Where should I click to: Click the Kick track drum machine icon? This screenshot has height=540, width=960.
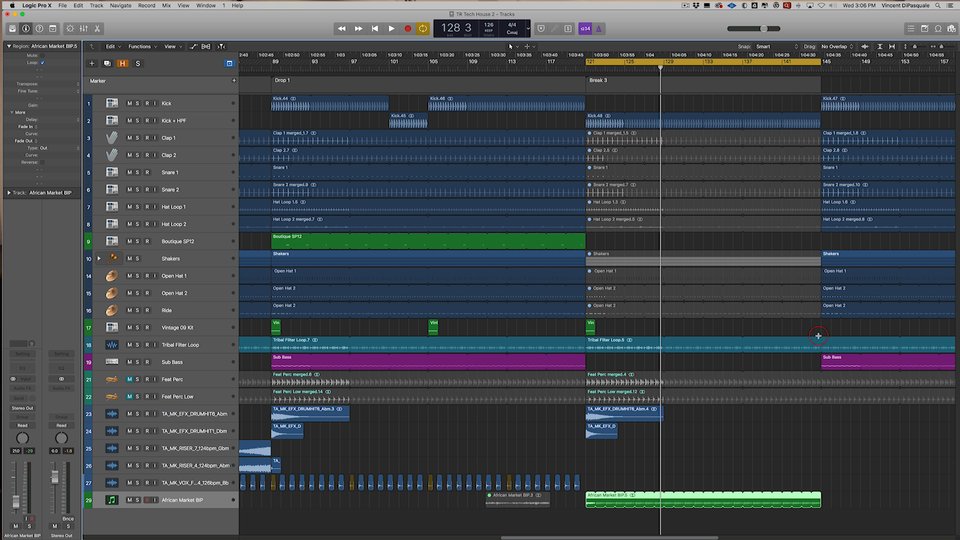coord(111,103)
